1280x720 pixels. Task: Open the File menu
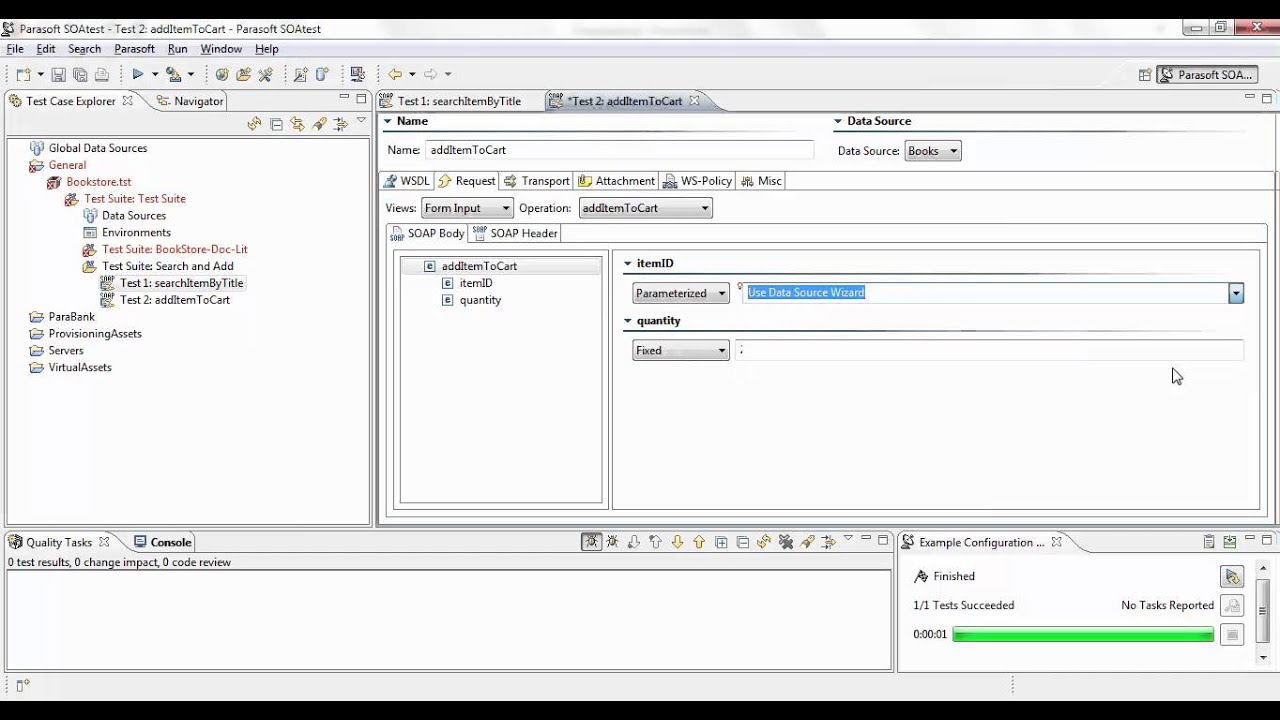tap(15, 49)
